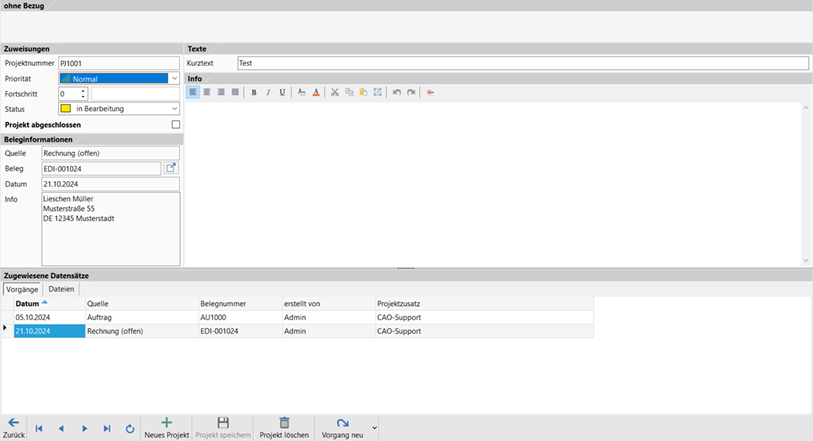Switch to the Dateien tab
813x441 pixels.
(x=61, y=289)
